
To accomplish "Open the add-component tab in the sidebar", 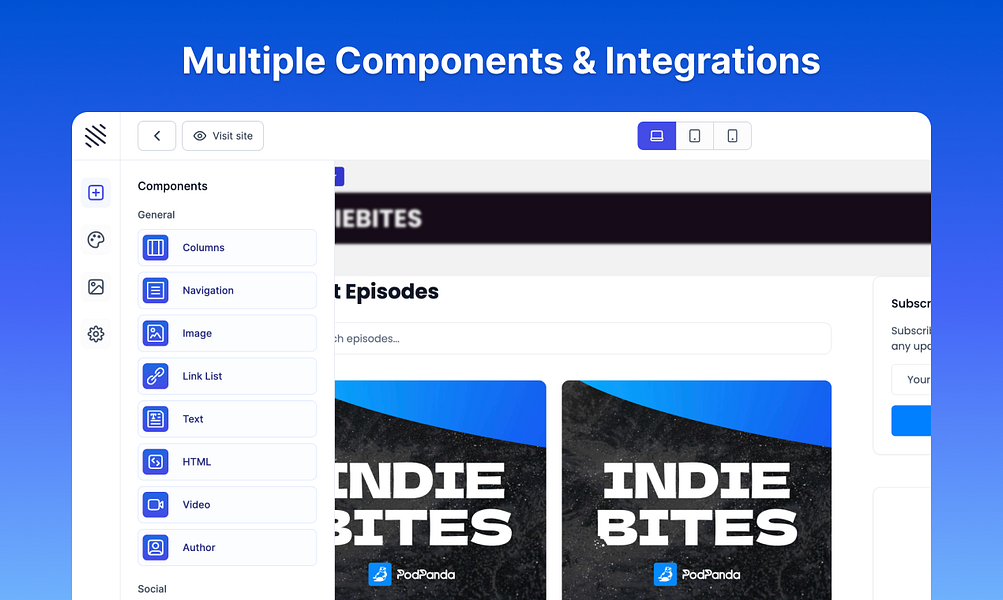I will pos(96,192).
